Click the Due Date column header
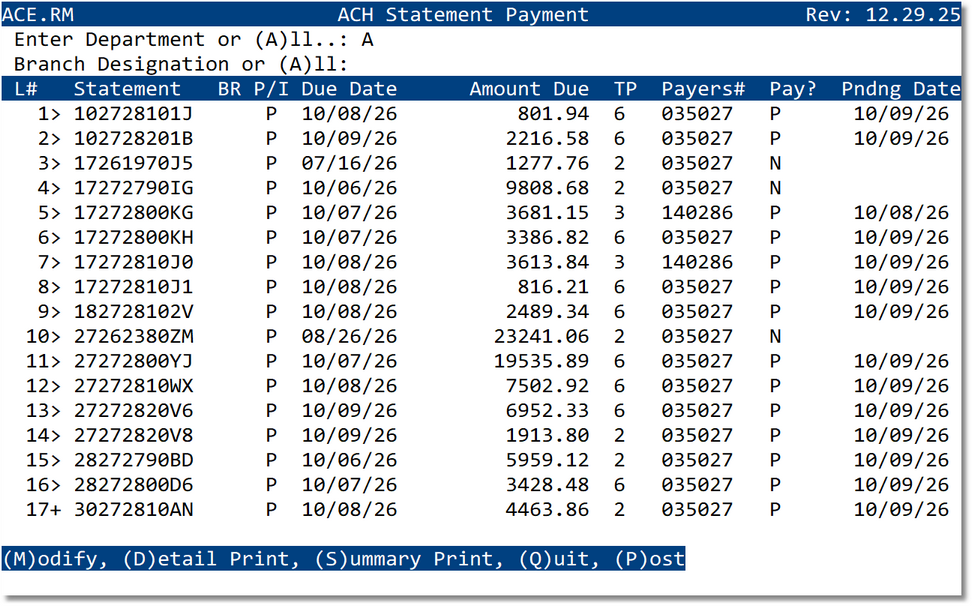Screen dimensions: 972x606 tap(349, 89)
